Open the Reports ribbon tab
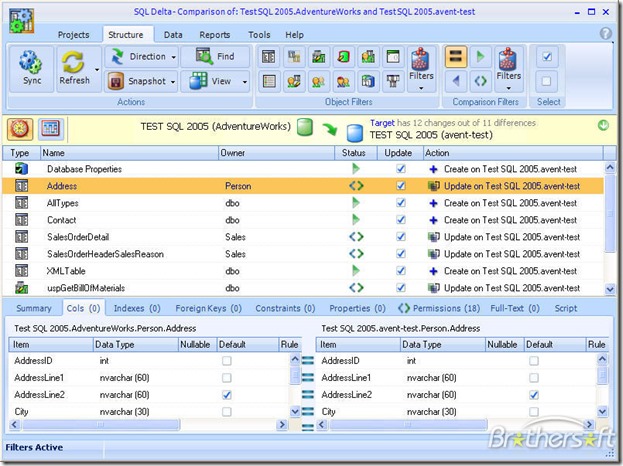Screen dimensions: 623x466 (215, 35)
